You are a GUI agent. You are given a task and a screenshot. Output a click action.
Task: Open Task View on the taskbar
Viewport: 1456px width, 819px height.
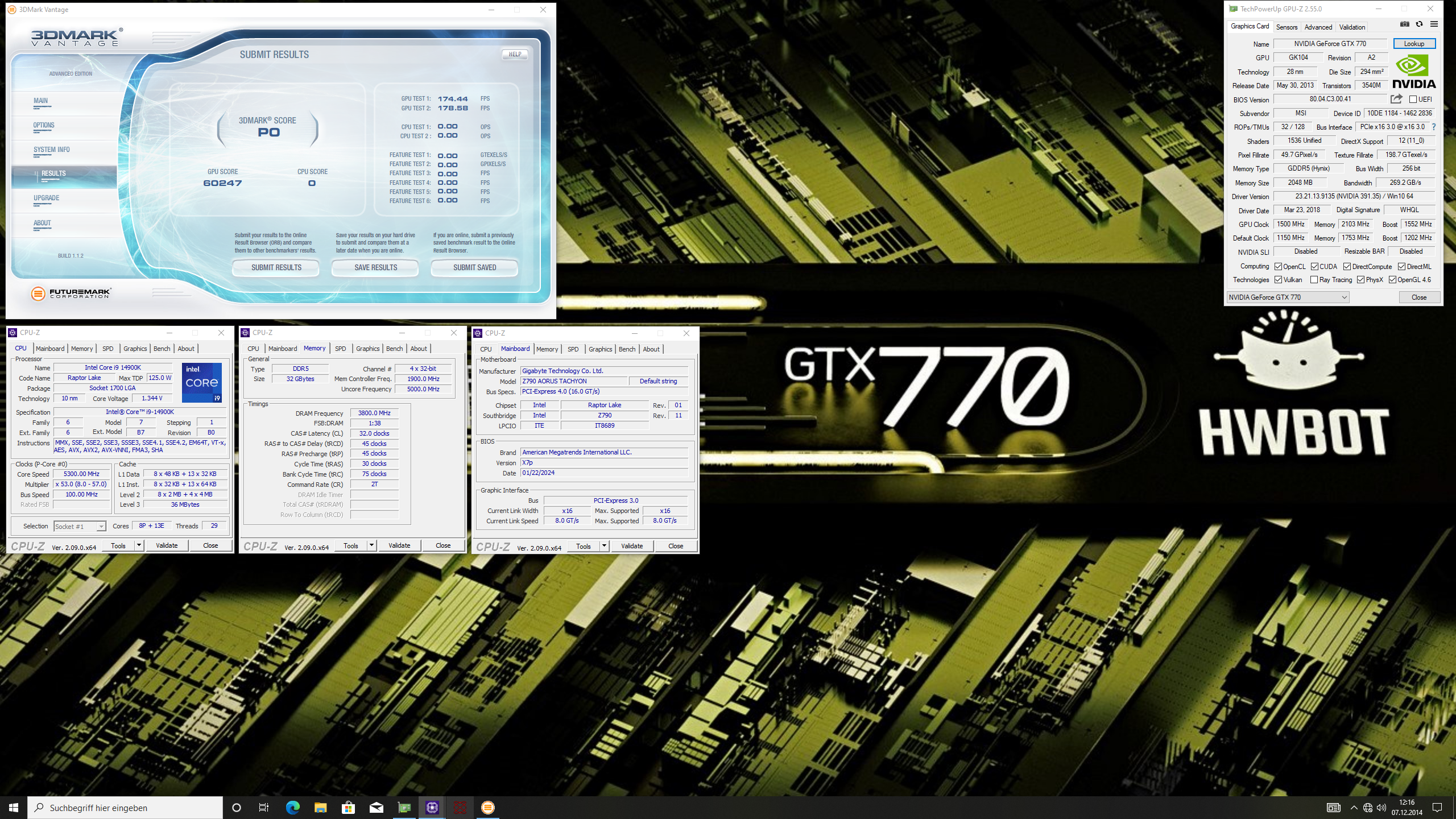[x=264, y=808]
